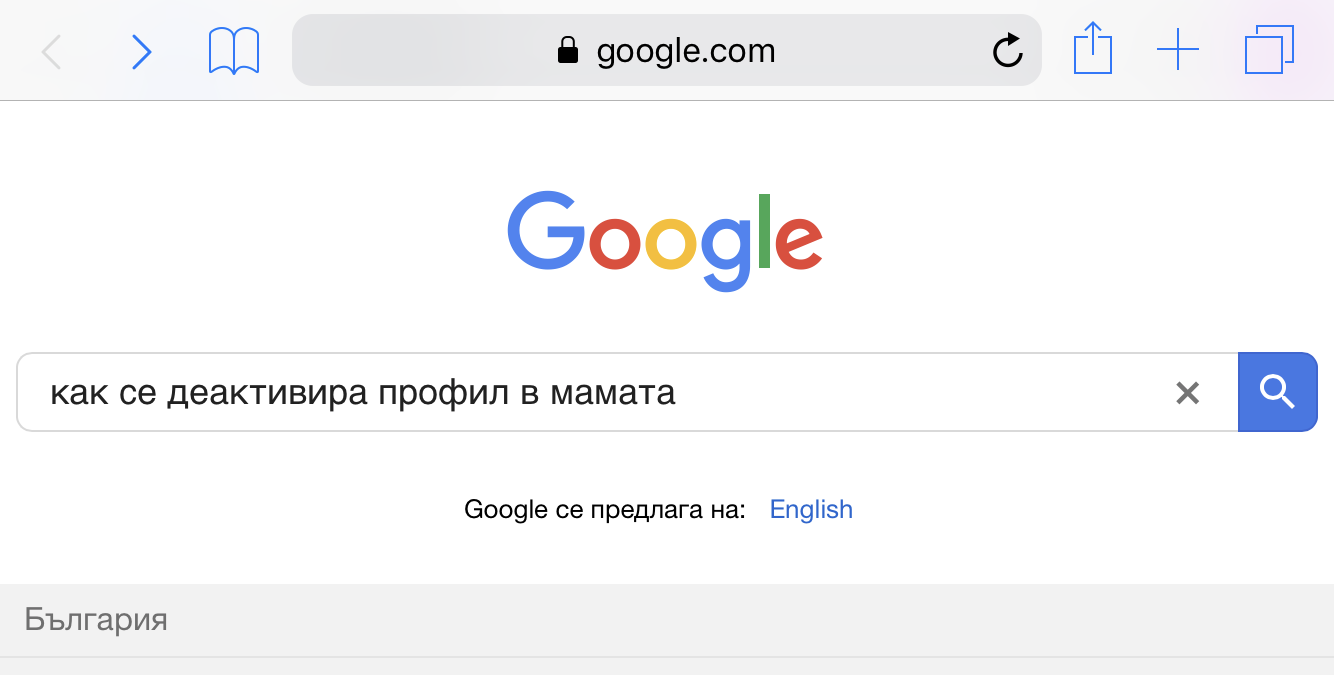Tap the green 'l' in Google logo
Image resolution: width=1334 pixels, height=675 pixels.
(x=764, y=231)
